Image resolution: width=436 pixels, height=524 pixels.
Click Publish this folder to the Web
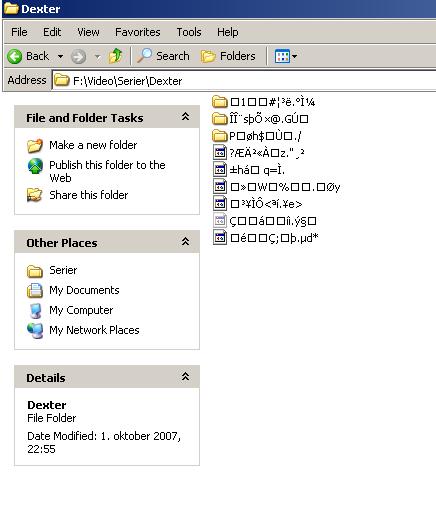107,171
